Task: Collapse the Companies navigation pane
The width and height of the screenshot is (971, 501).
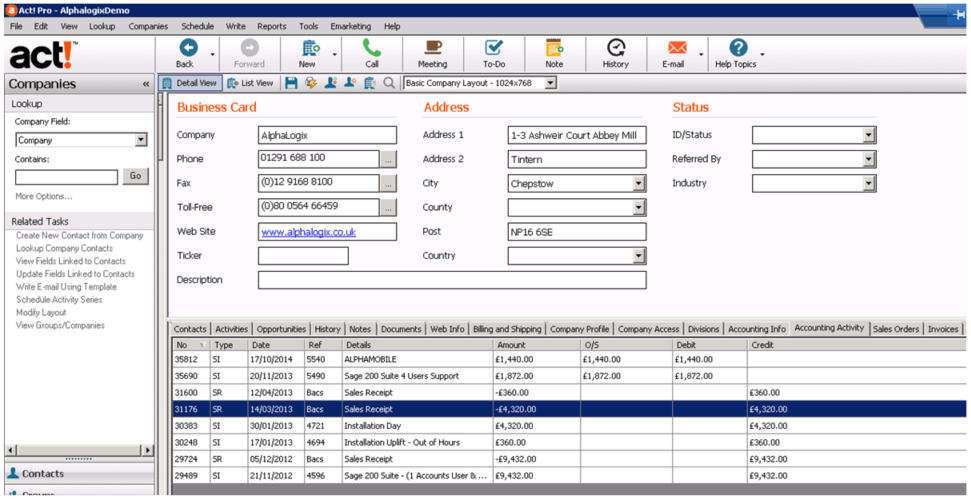Action: coord(146,84)
